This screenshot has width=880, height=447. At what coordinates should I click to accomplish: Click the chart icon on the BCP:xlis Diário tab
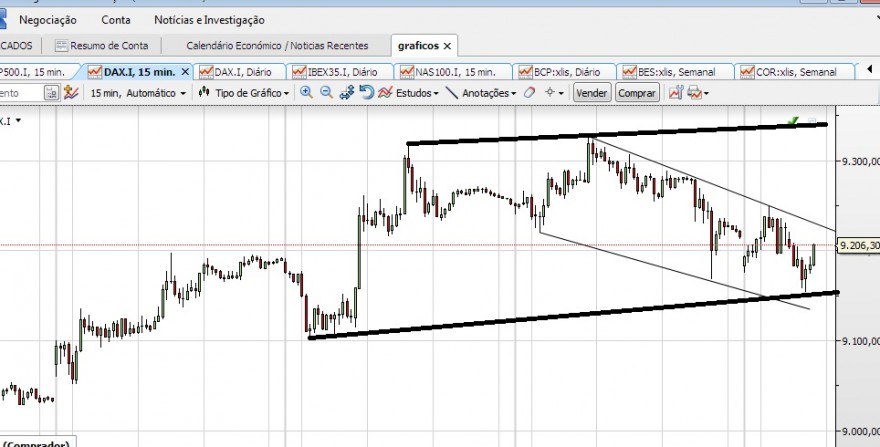coord(526,72)
